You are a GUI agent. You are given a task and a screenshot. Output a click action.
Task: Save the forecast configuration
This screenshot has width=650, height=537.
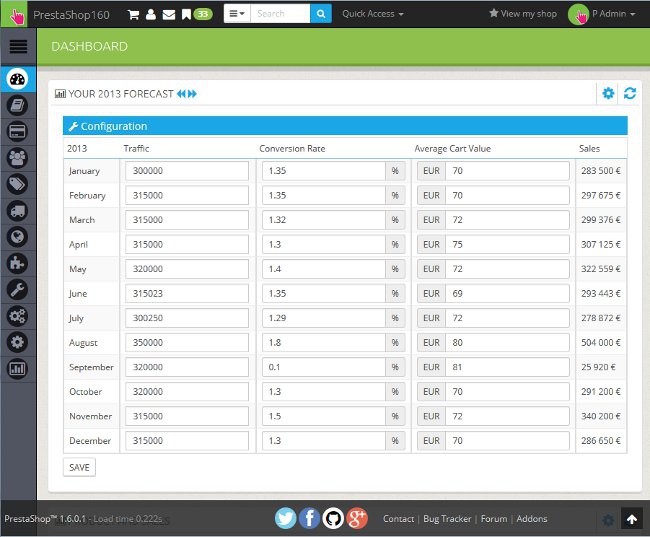(79, 467)
